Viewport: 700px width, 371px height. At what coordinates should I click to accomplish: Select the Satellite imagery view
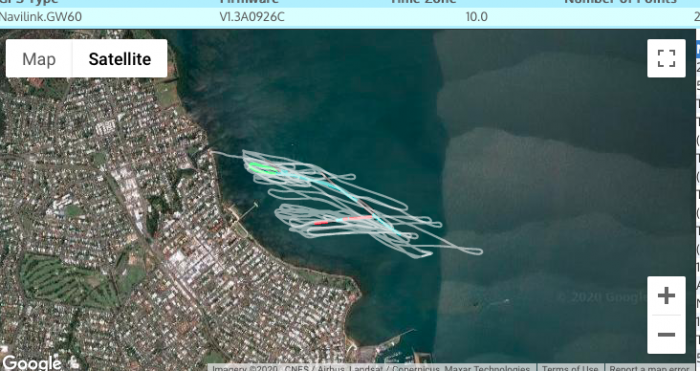120,58
